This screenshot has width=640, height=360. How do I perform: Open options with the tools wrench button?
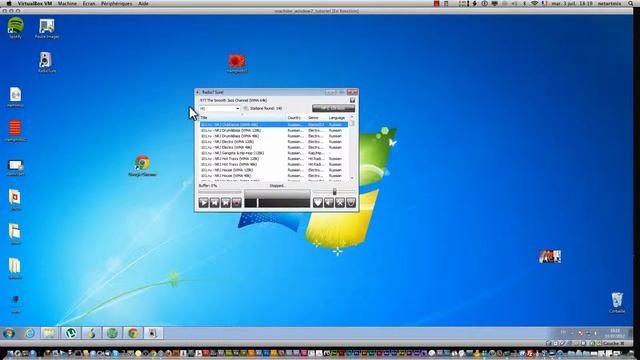click(x=340, y=202)
